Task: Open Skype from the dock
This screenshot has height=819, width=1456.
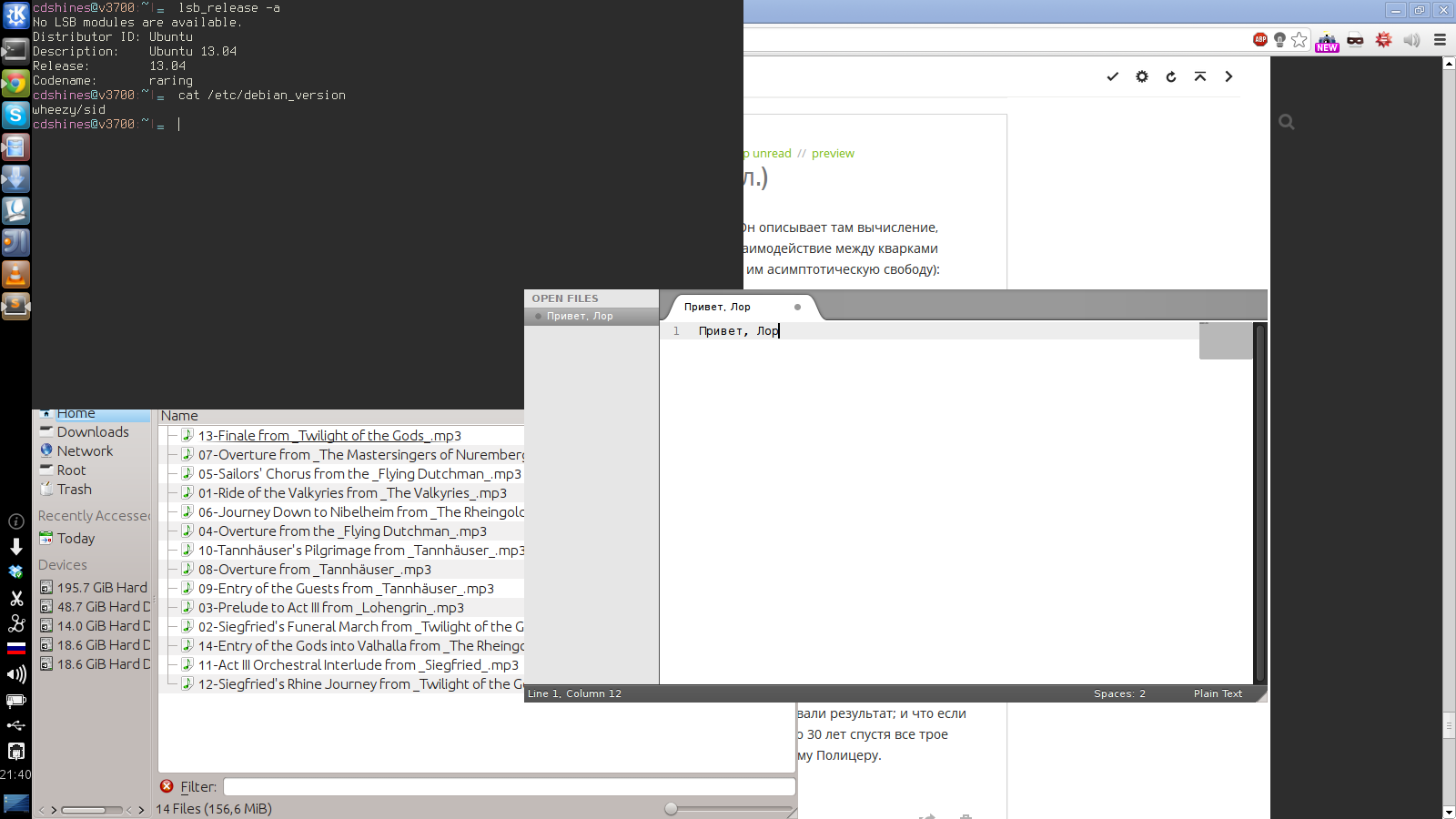Action: click(x=15, y=115)
